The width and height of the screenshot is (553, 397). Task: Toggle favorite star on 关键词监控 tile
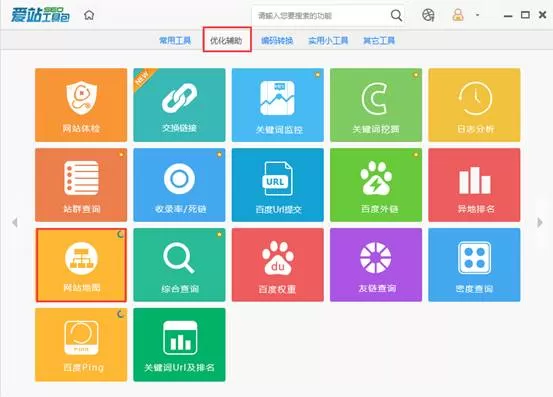317,75
